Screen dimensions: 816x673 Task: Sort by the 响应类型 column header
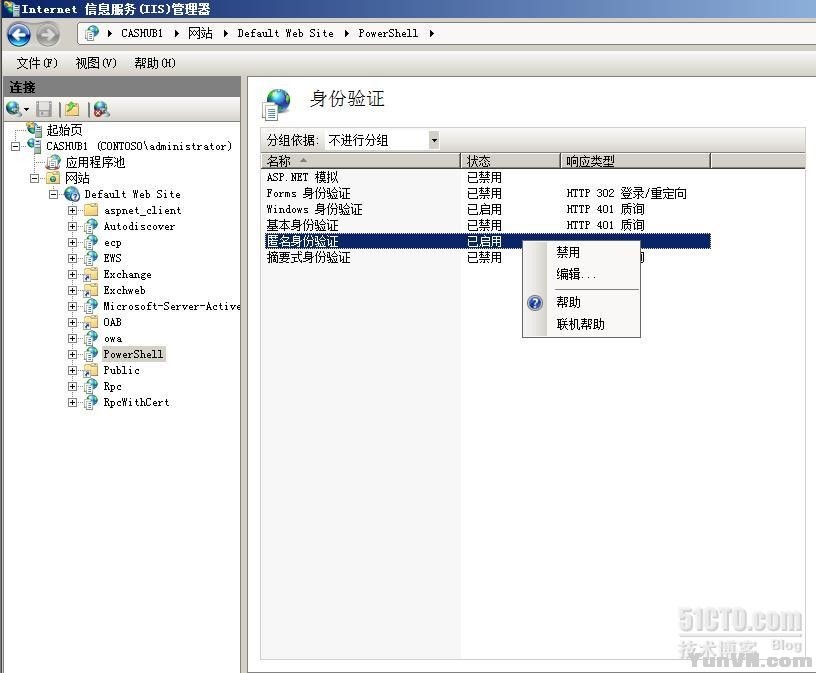tap(635, 161)
